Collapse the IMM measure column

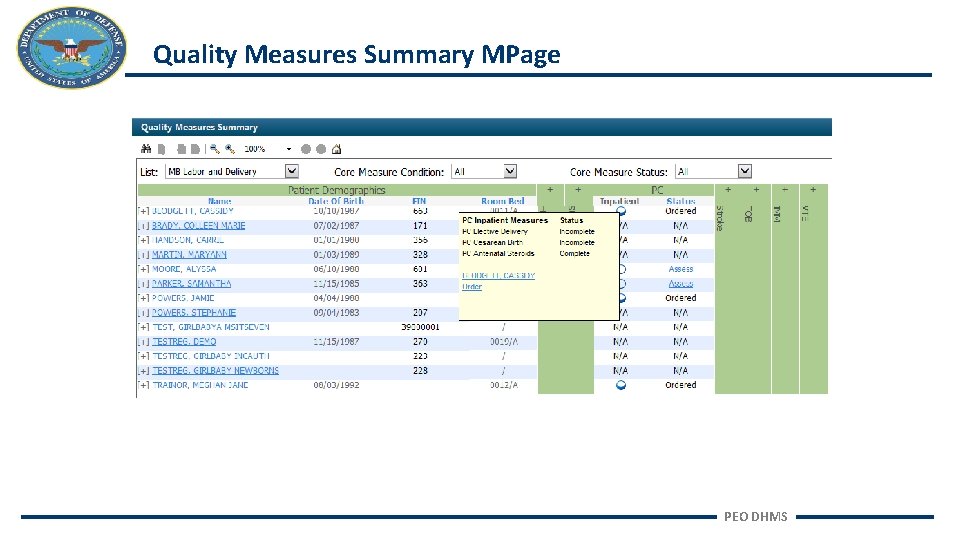(785, 190)
